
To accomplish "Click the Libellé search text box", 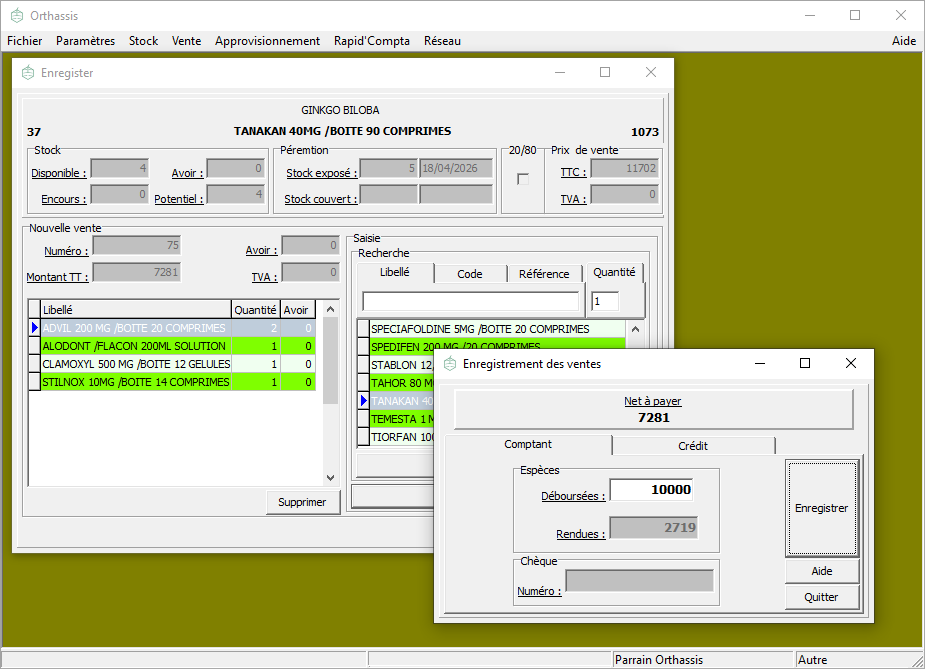I will [471, 301].
